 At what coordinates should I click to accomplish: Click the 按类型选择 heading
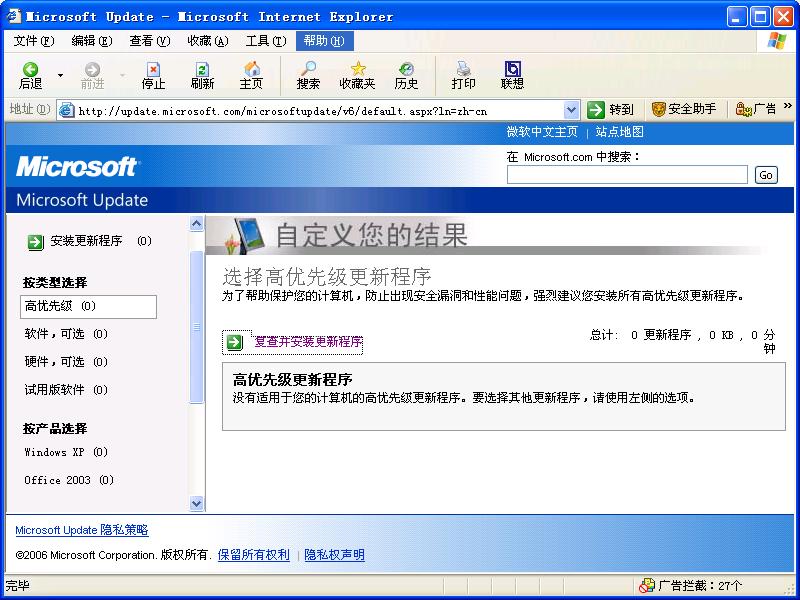coord(55,283)
